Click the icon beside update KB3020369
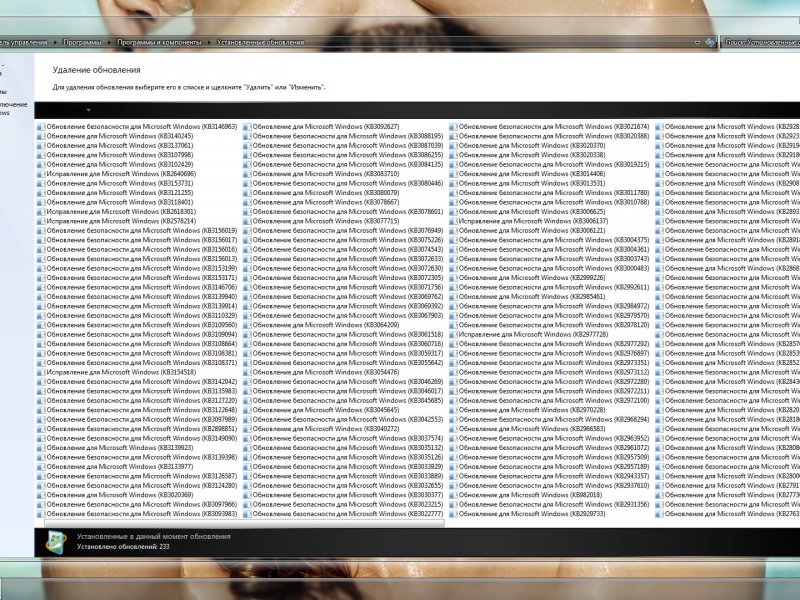Image resolution: width=800 pixels, height=600 pixels. (x=41, y=495)
